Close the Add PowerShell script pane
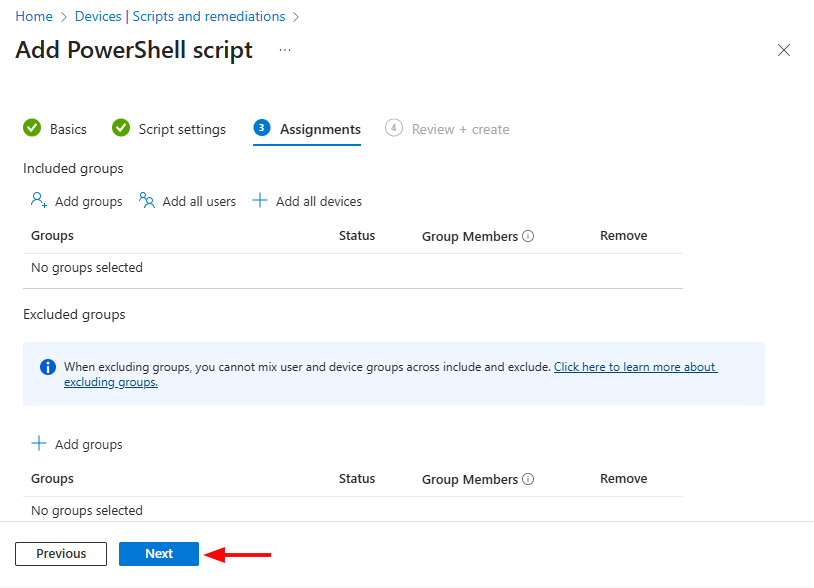 [x=784, y=50]
